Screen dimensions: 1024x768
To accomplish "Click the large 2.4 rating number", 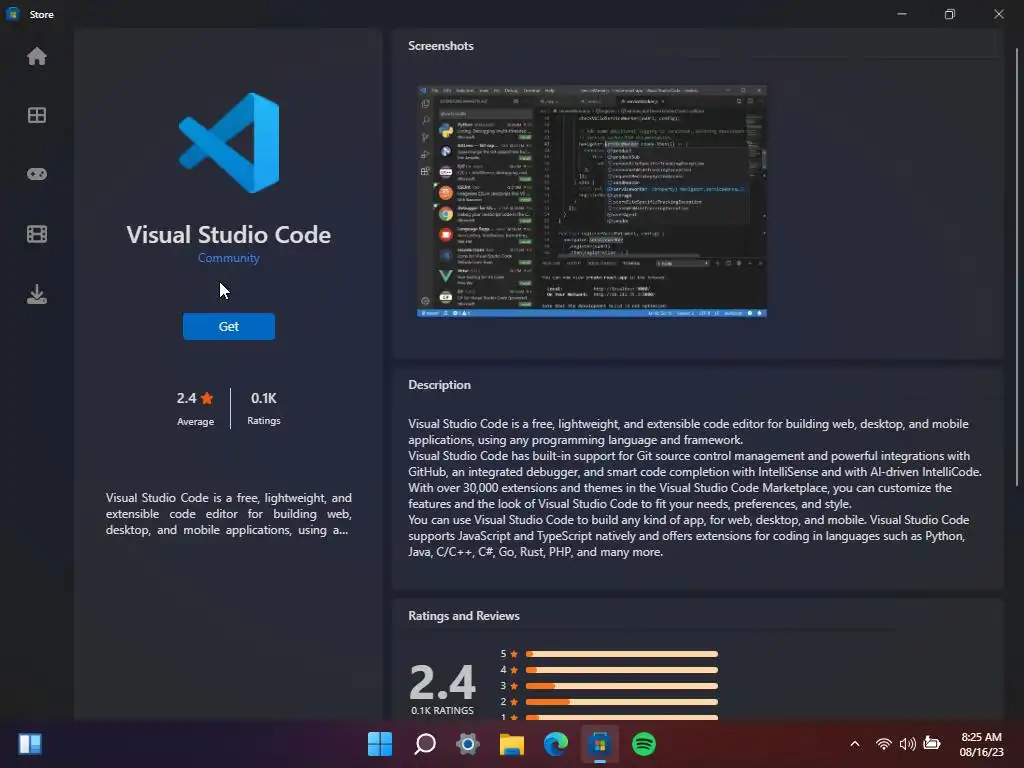I will 442,682.
